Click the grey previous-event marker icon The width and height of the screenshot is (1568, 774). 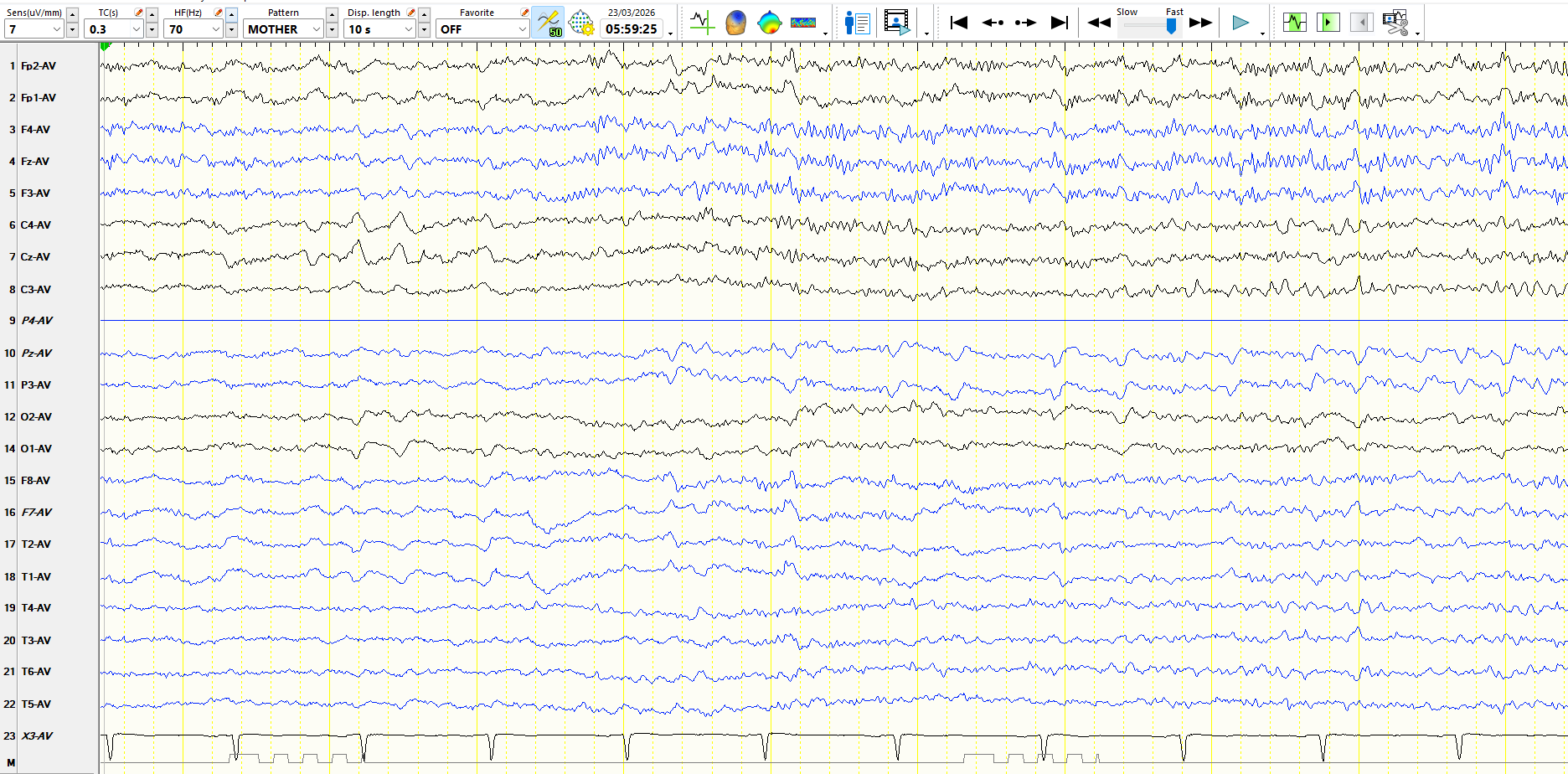(1361, 23)
